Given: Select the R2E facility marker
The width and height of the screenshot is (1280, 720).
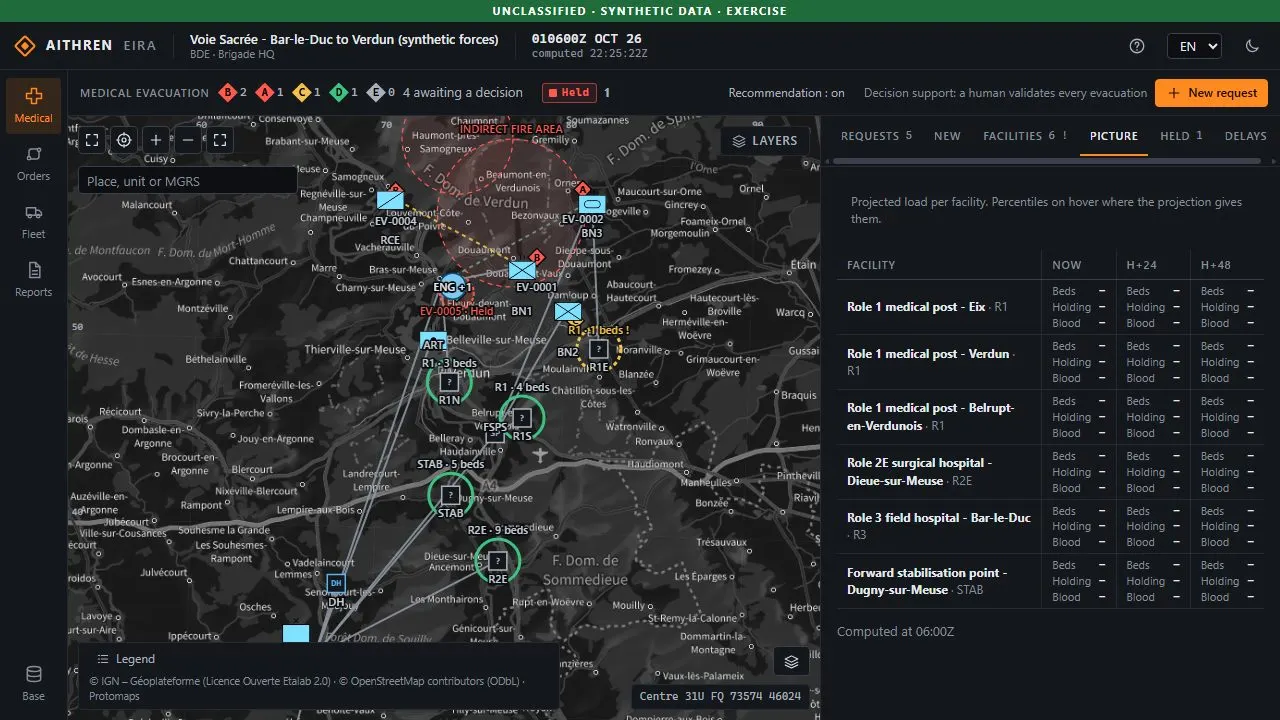Looking at the screenshot, I should [497, 561].
